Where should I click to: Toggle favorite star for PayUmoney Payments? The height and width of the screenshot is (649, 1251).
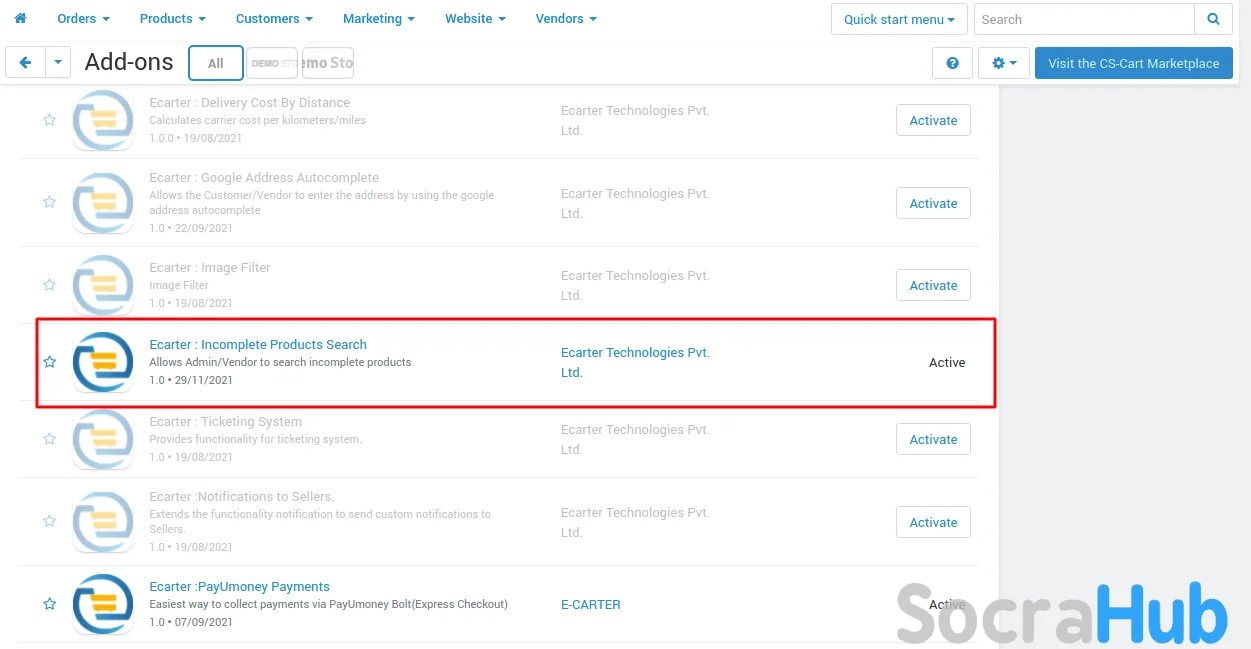coord(49,604)
